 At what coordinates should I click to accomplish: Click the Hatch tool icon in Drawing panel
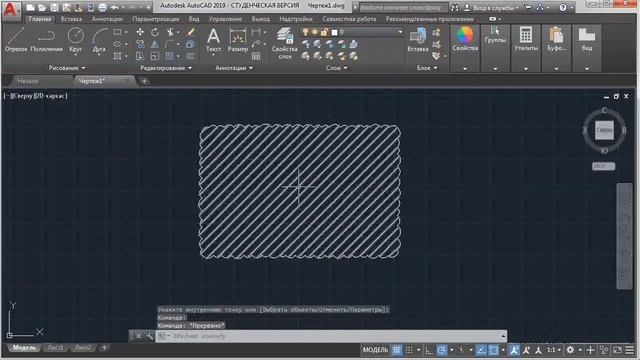117,56
